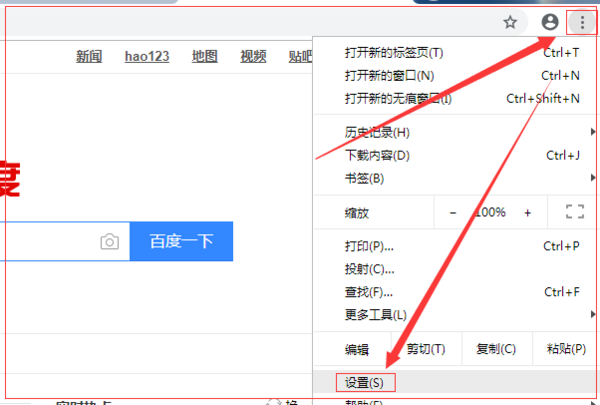Expand the 历史记录(H) submenu

click(377, 132)
